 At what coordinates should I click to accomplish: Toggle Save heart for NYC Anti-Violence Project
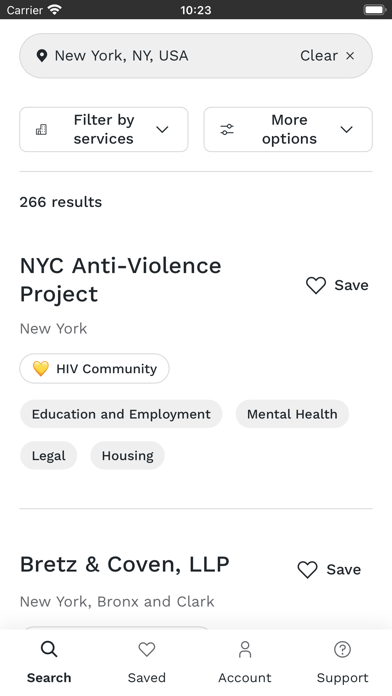[x=316, y=285]
